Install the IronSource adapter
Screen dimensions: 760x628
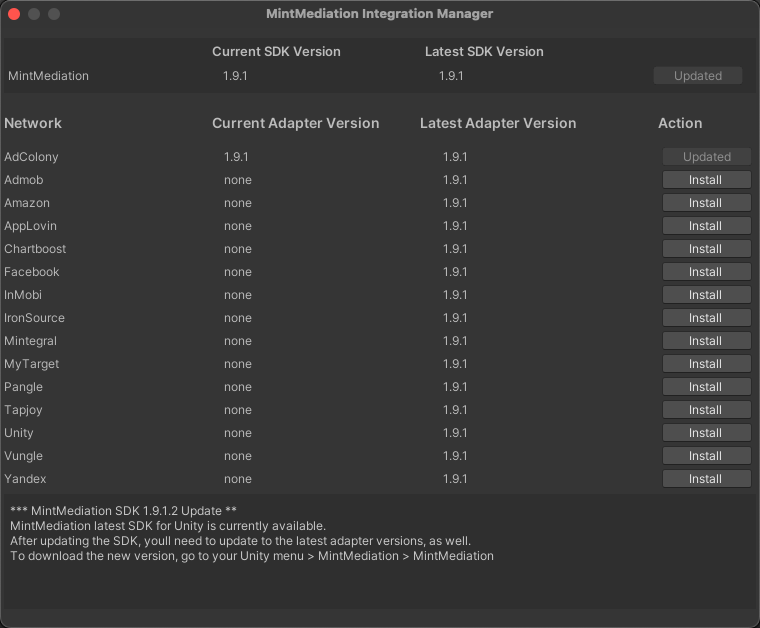coord(706,318)
